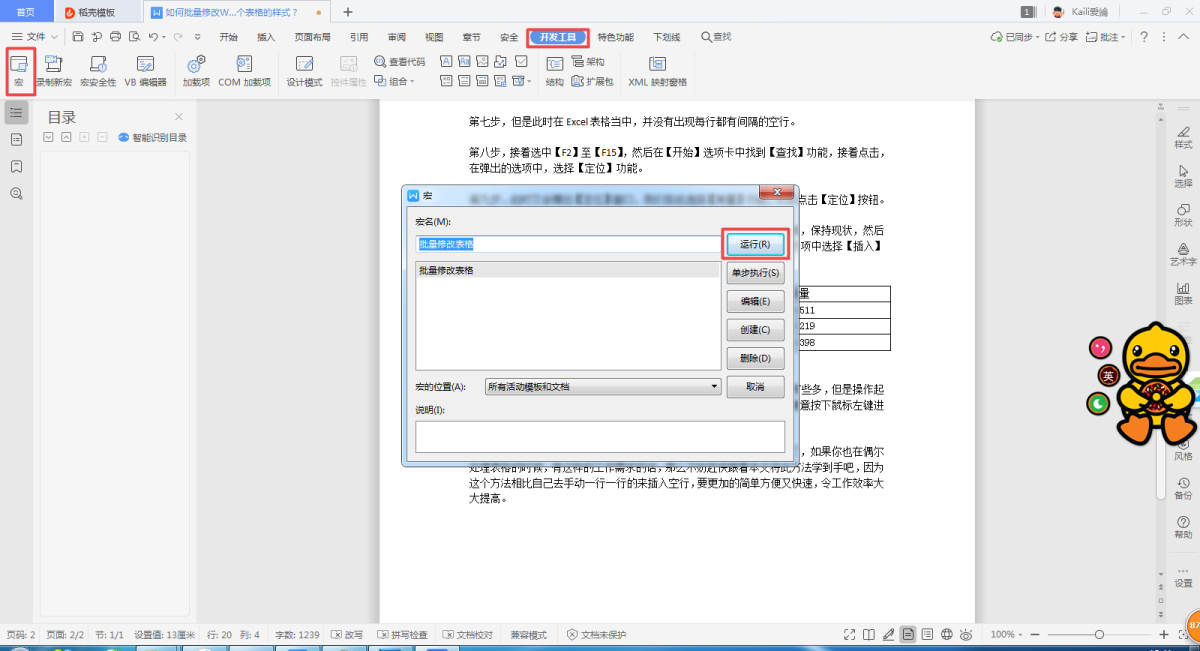Screen dimensions: 1200x651
Task: Enable 设计模式 design mode
Action: coord(304,70)
